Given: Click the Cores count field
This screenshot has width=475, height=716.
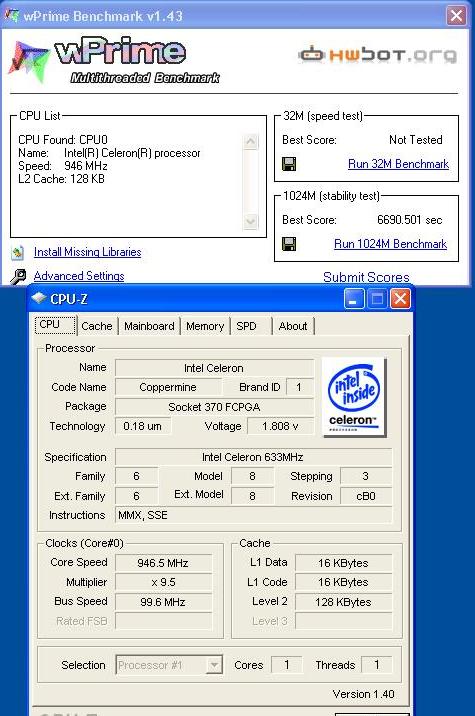Looking at the screenshot, I should click(286, 665).
